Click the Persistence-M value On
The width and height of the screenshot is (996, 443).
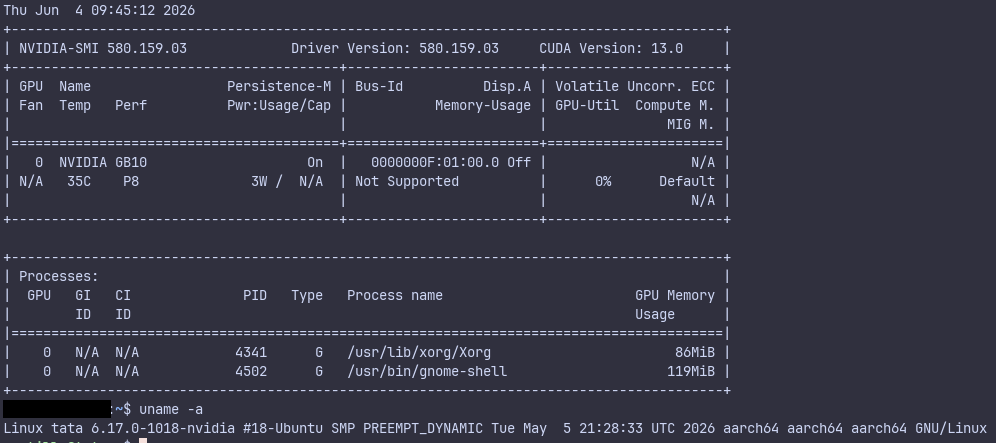tap(315, 163)
